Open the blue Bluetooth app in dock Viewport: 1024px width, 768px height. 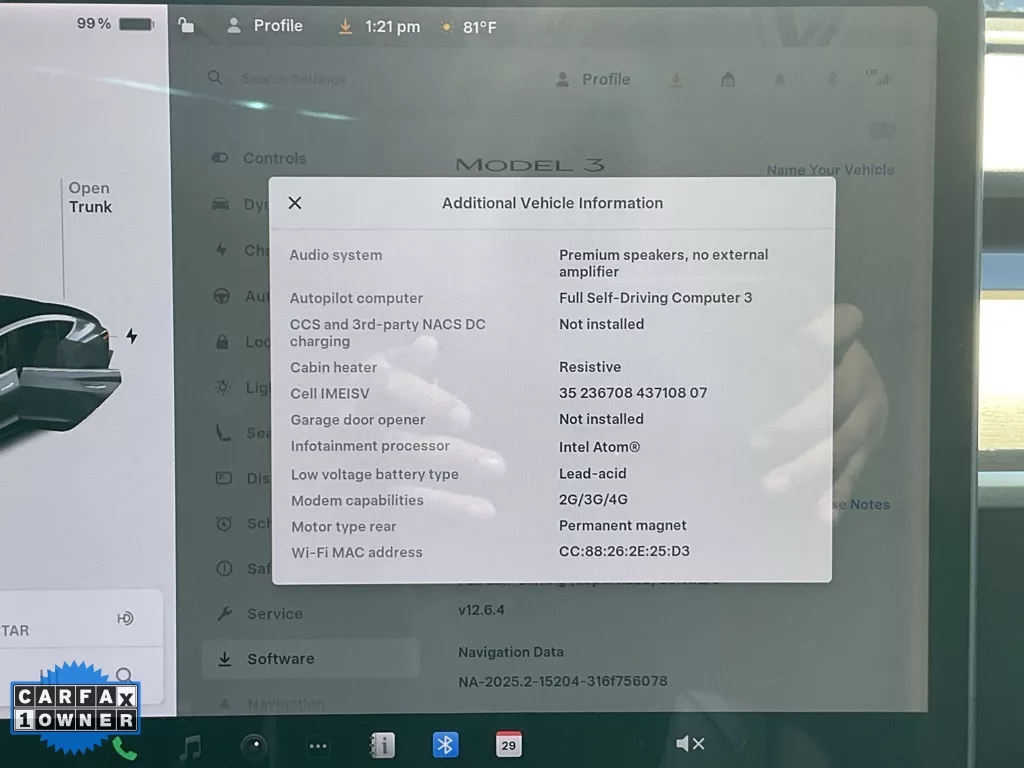click(446, 745)
